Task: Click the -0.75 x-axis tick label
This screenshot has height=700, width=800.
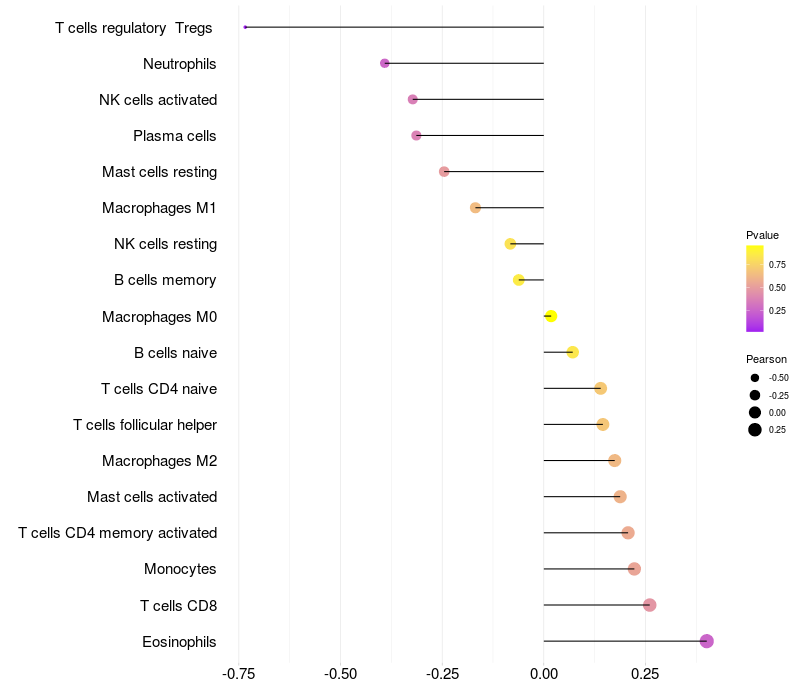Action: (x=238, y=674)
